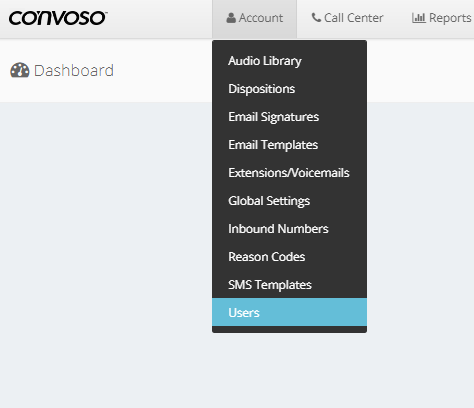
Task: Click the Dashboard gauge icon
Action: click(20, 70)
